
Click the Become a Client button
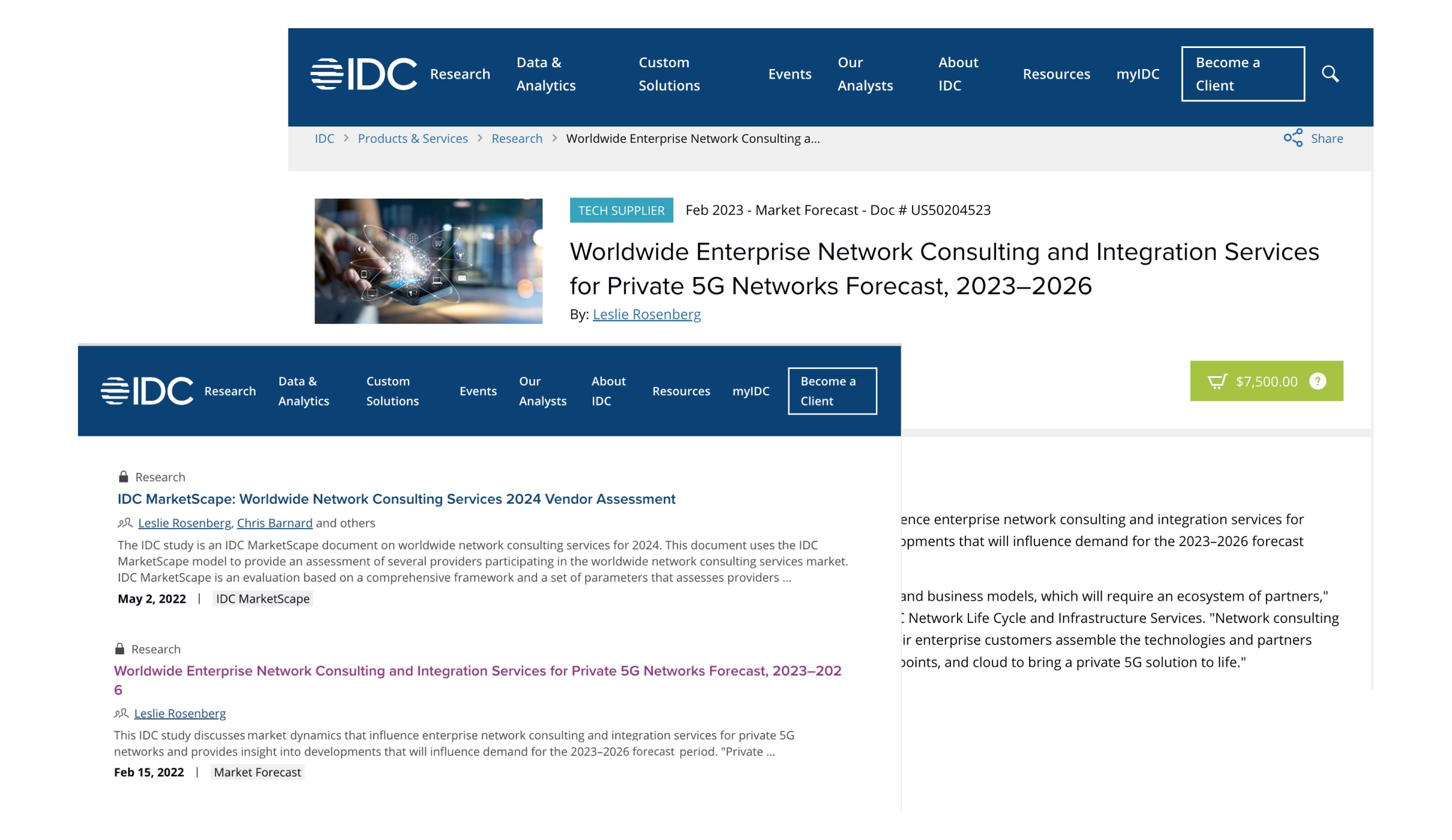pyautogui.click(x=1243, y=73)
